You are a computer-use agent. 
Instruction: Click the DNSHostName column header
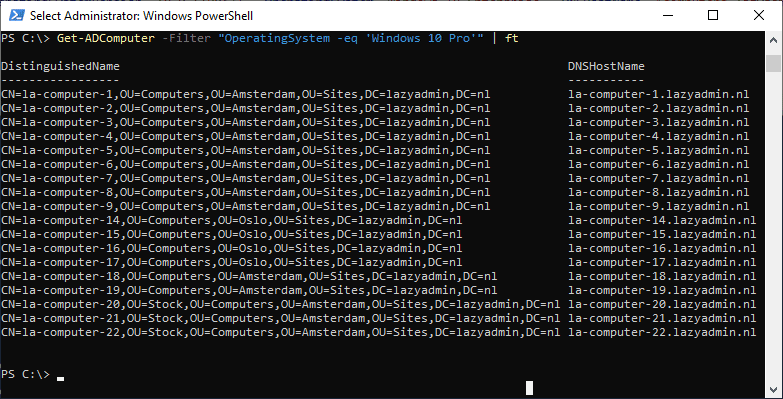pyautogui.click(x=606, y=66)
